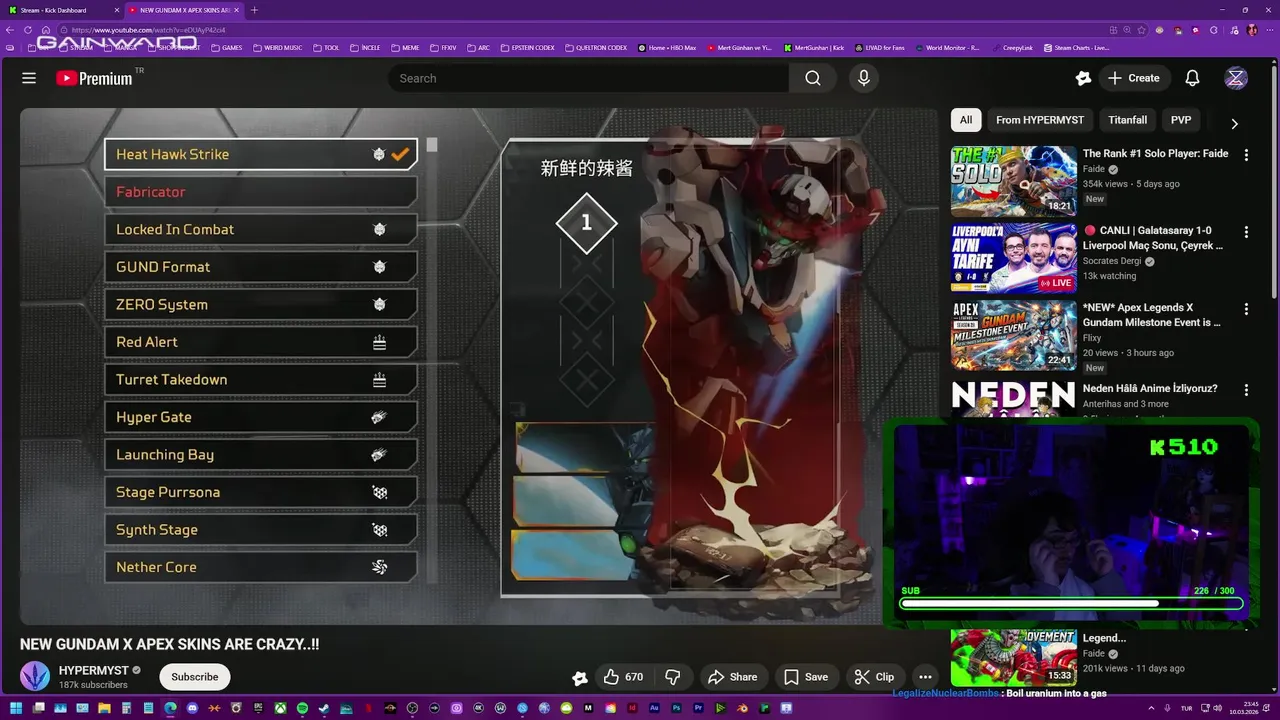Image resolution: width=1280 pixels, height=720 pixels.
Task: Clip the video
Action: pos(875,677)
